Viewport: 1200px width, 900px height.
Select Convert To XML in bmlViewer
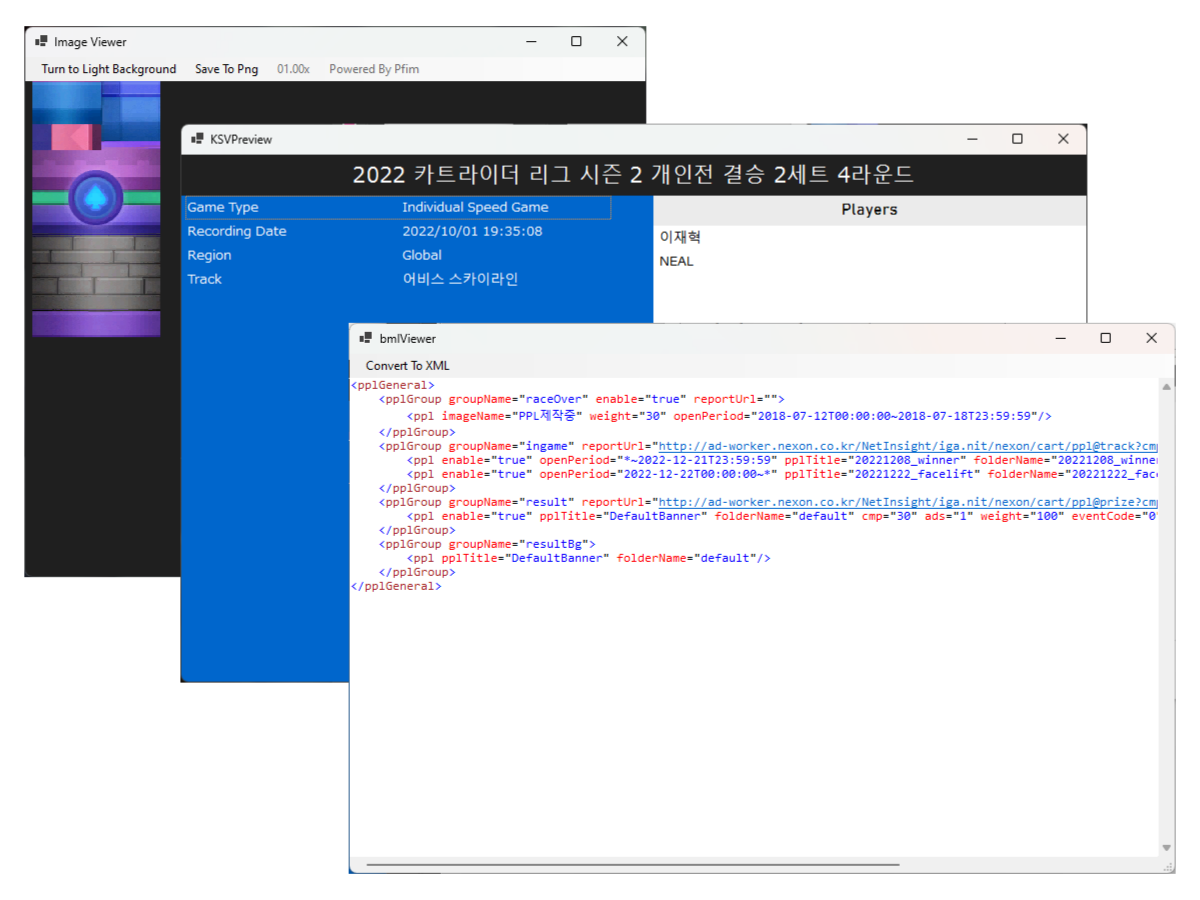[407, 366]
